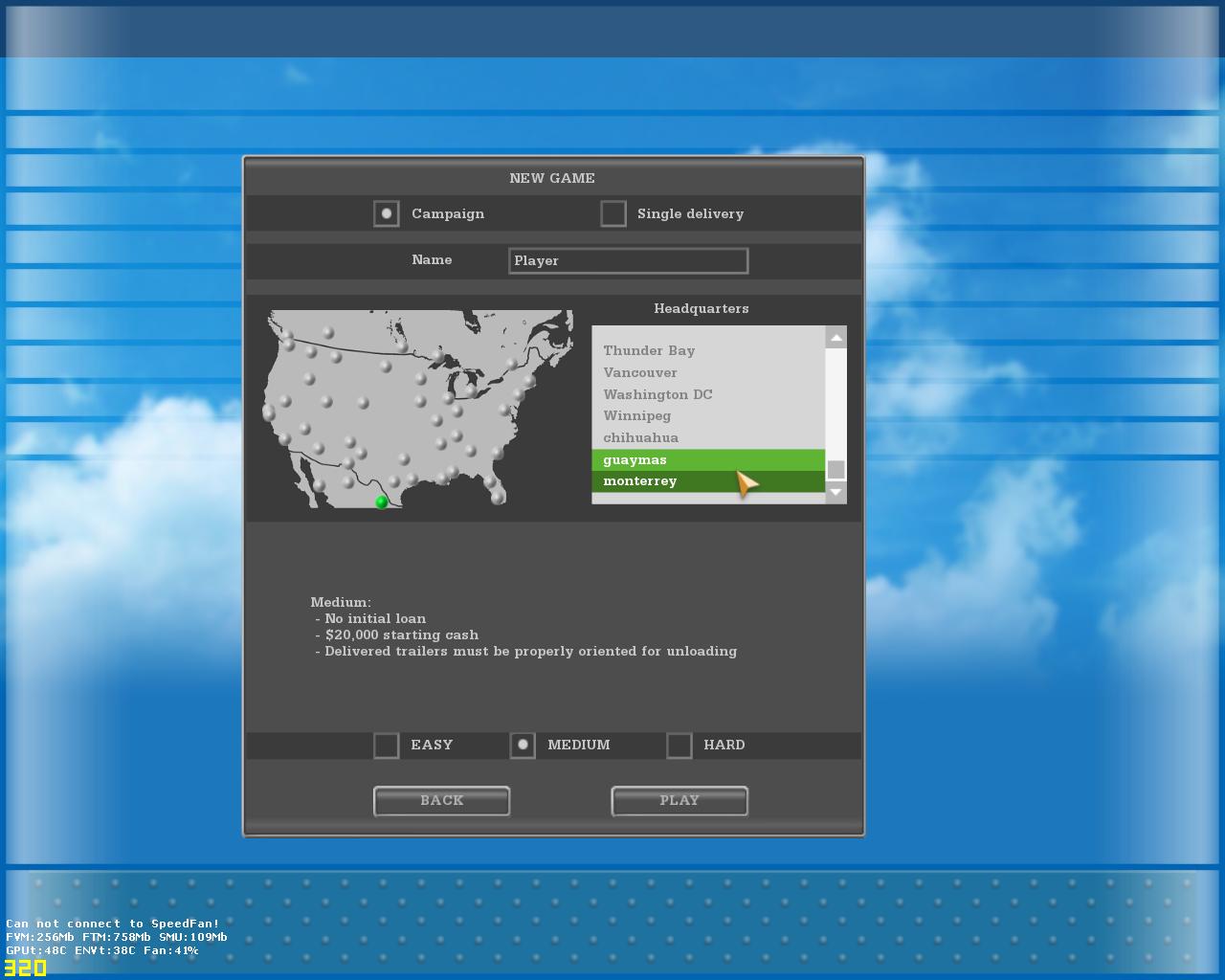Select Washington DC from headquarters list
This screenshot has width=1225, height=980.
pyautogui.click(x=657, y=394)
